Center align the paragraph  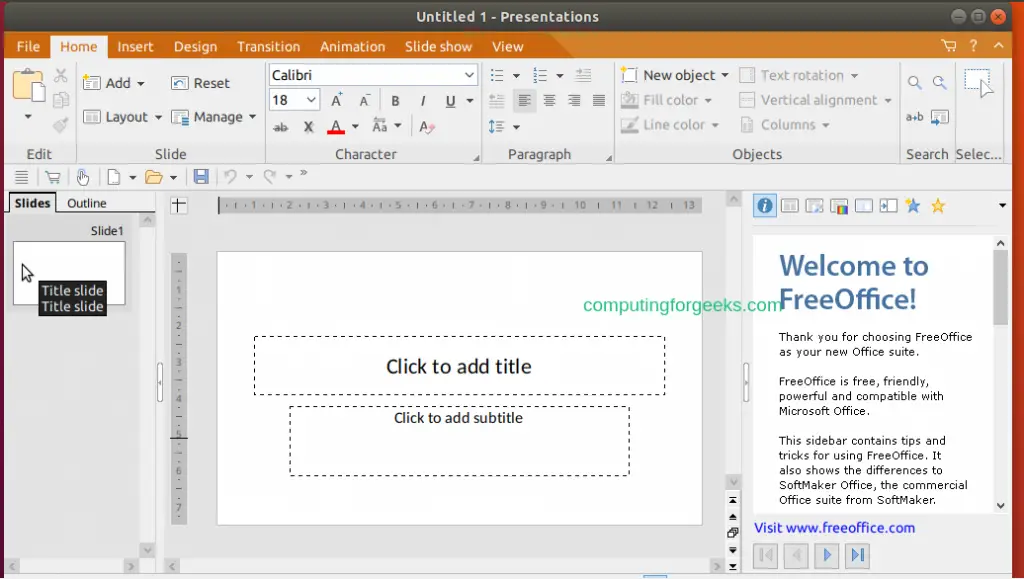549,101
